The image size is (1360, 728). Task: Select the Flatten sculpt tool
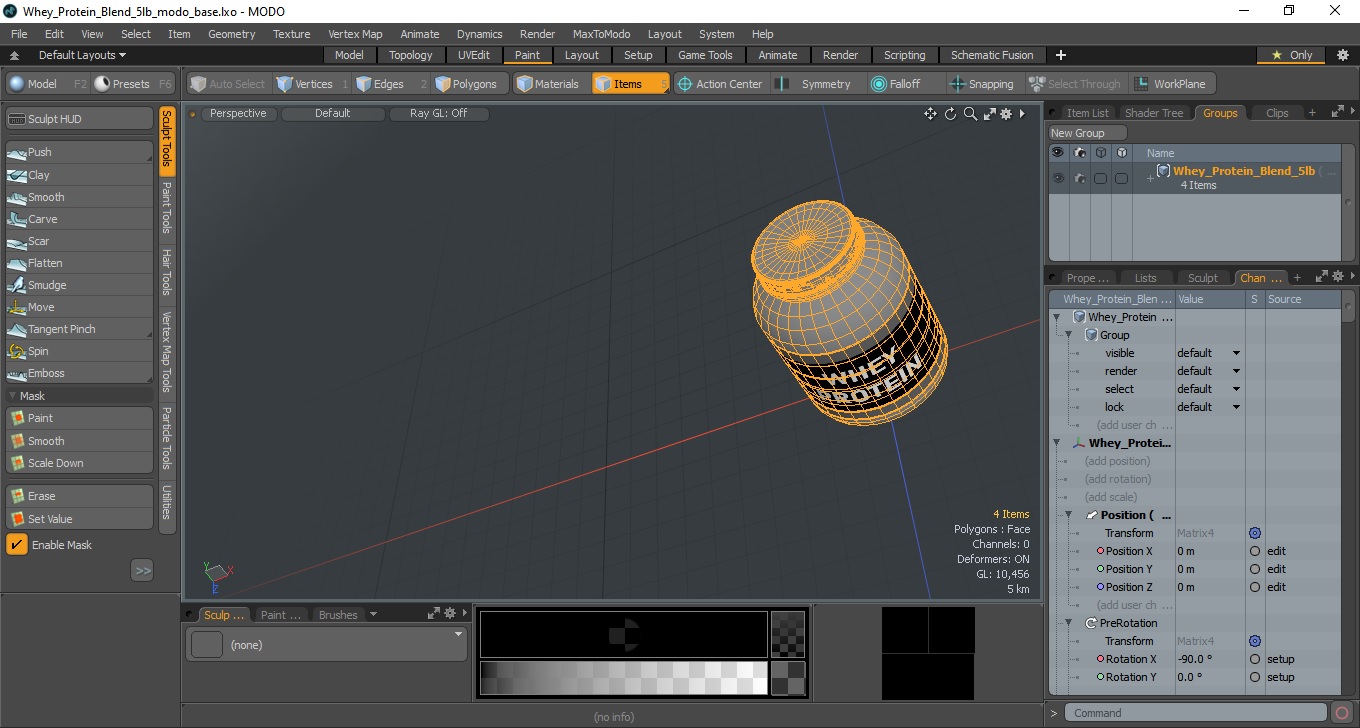point(80,263)
